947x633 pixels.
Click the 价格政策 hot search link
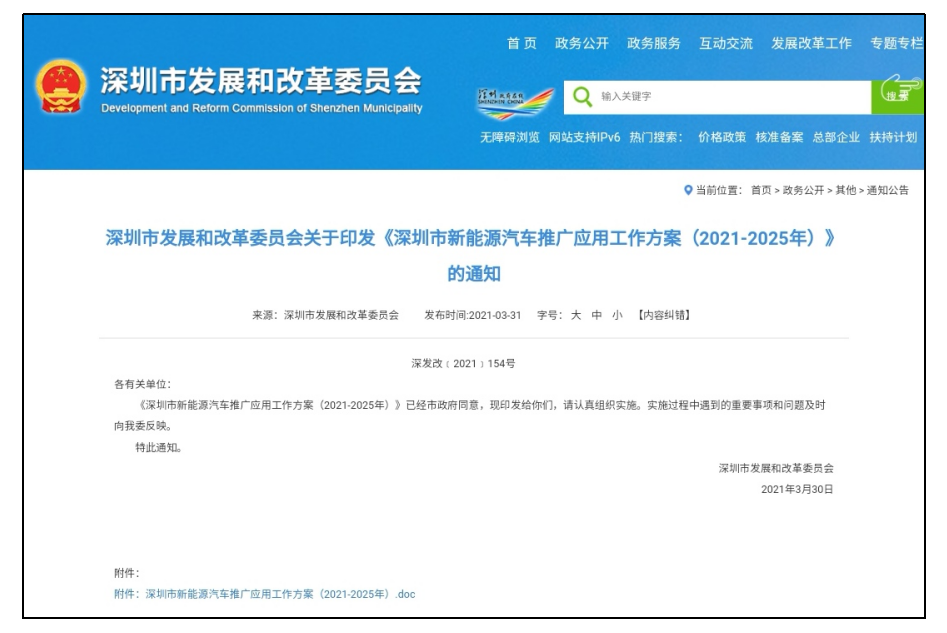point(722,138)
